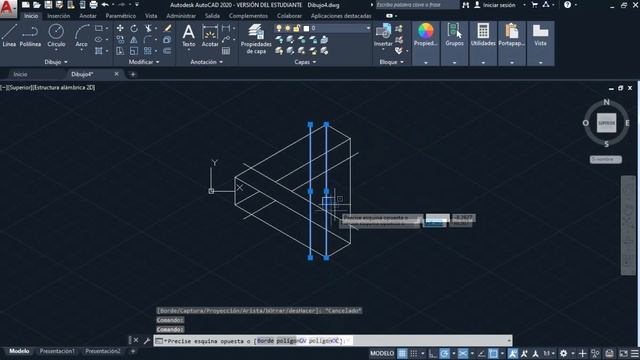The width and height of the screenshot is (640, 360).
Task: Select the Polilínea tool
Action: 30,35
